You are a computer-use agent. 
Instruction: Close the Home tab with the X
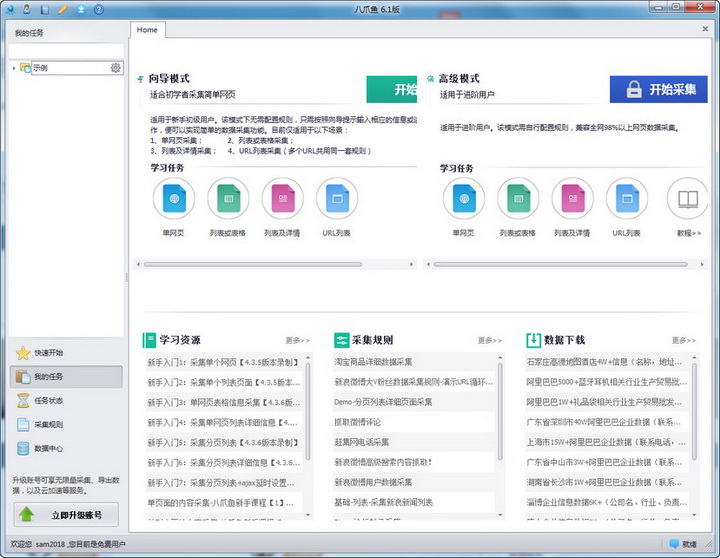pos(705,29)
